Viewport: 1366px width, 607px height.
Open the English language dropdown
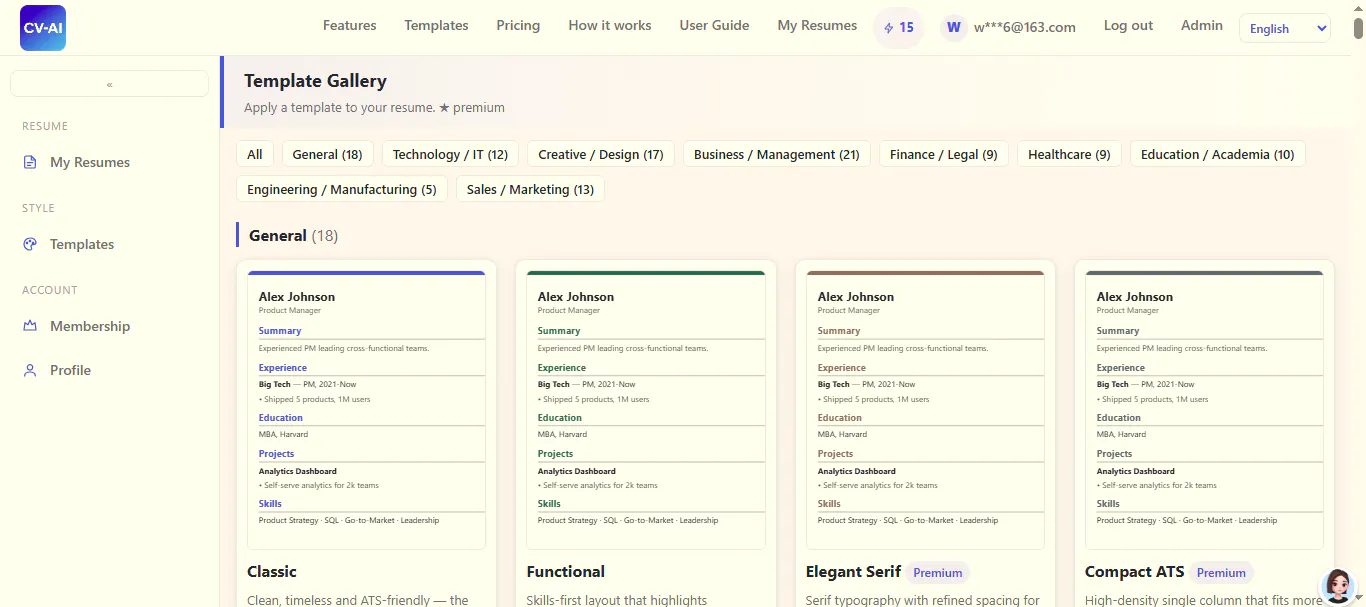pos(1285,28)
